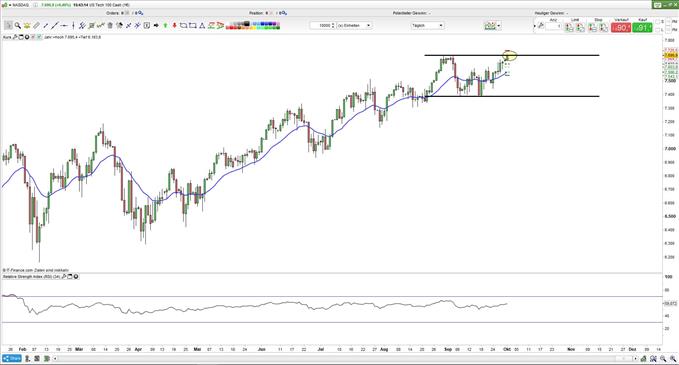Choose the paint bucket coloring tool
Viewport: 679px width, 365px height.
pyautogui.click(x=120, y=26)
